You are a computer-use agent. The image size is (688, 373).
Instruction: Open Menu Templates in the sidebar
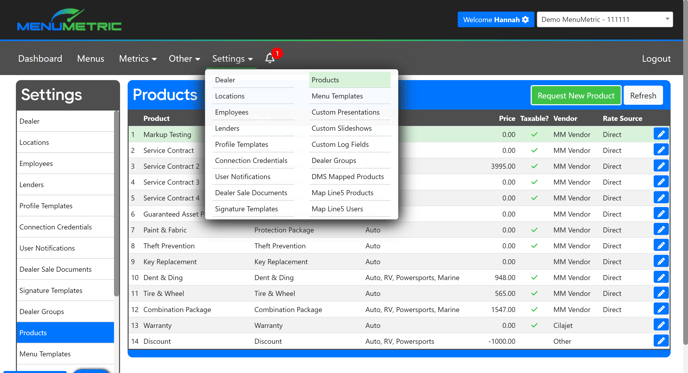(x=65, y=354)
